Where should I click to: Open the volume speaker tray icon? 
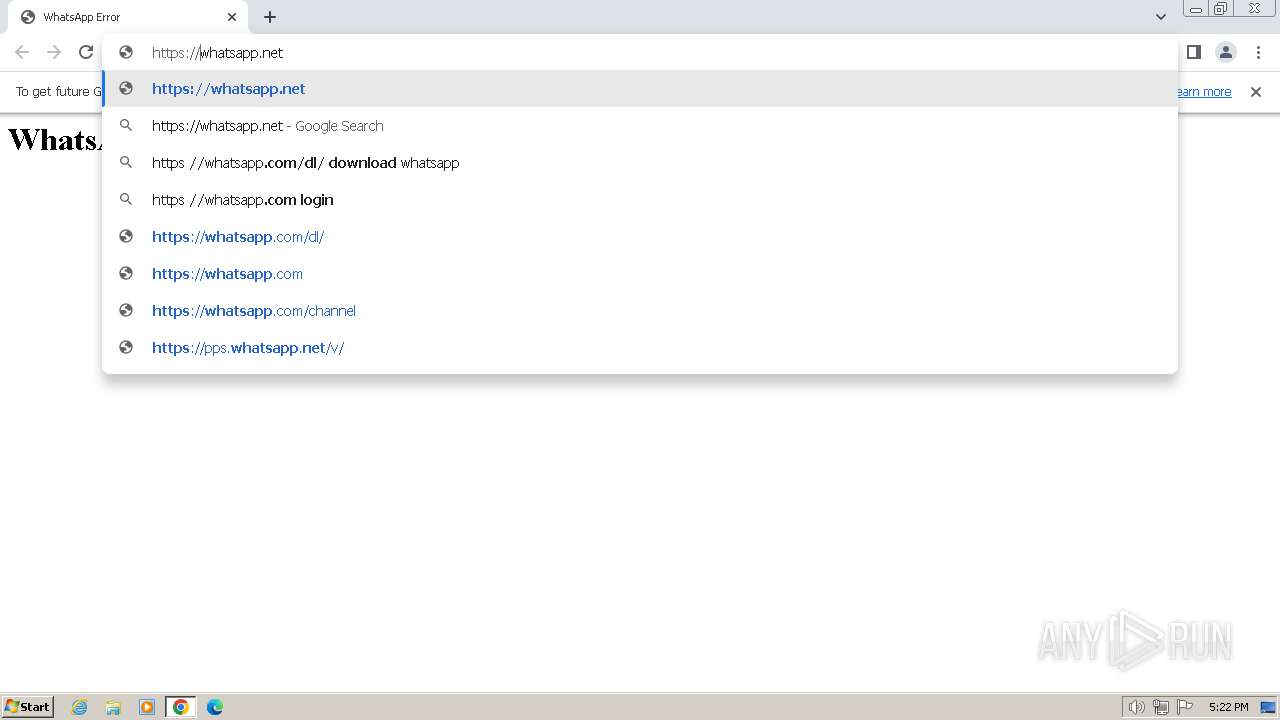point(1137,707)
